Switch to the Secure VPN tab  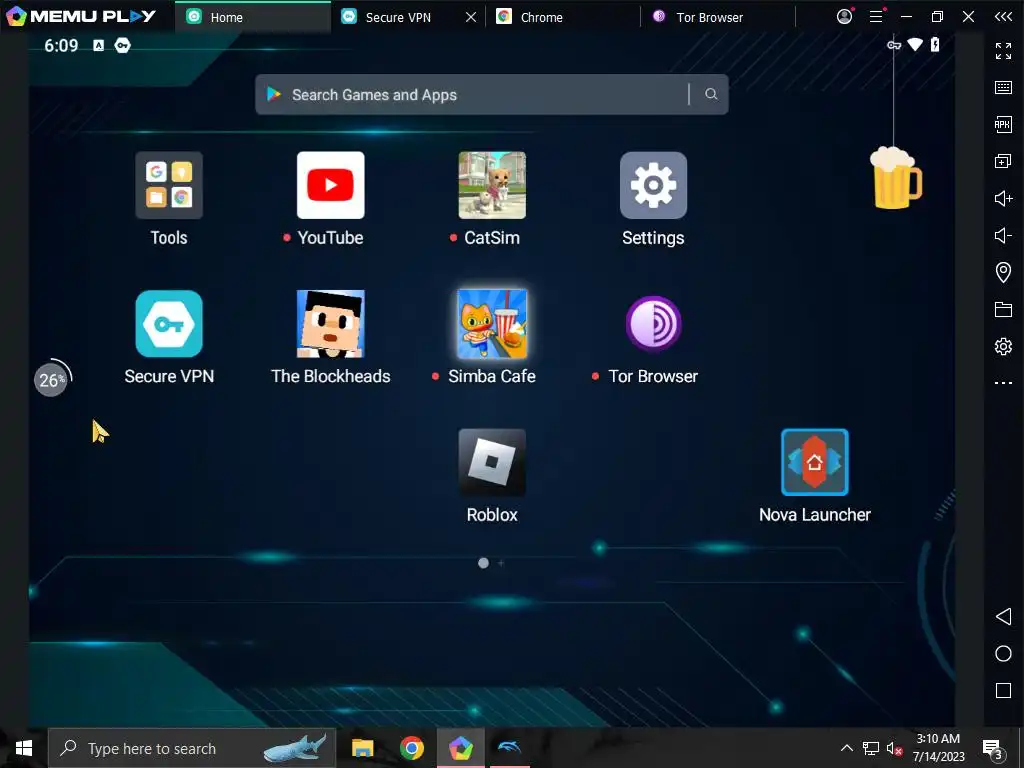(397, 17)
